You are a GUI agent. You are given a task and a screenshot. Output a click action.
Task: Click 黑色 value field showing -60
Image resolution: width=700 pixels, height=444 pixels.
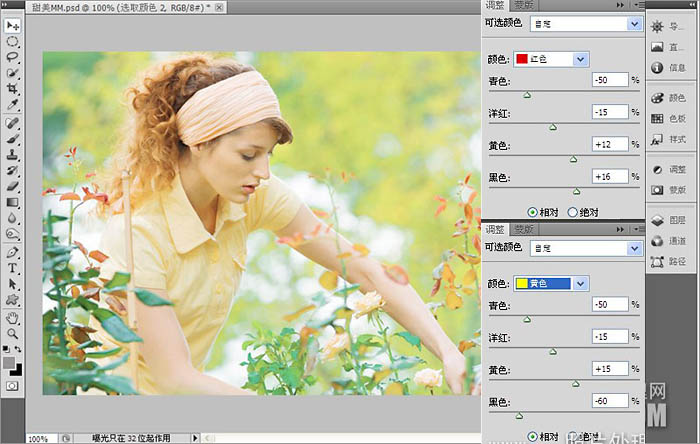(610, 401)
